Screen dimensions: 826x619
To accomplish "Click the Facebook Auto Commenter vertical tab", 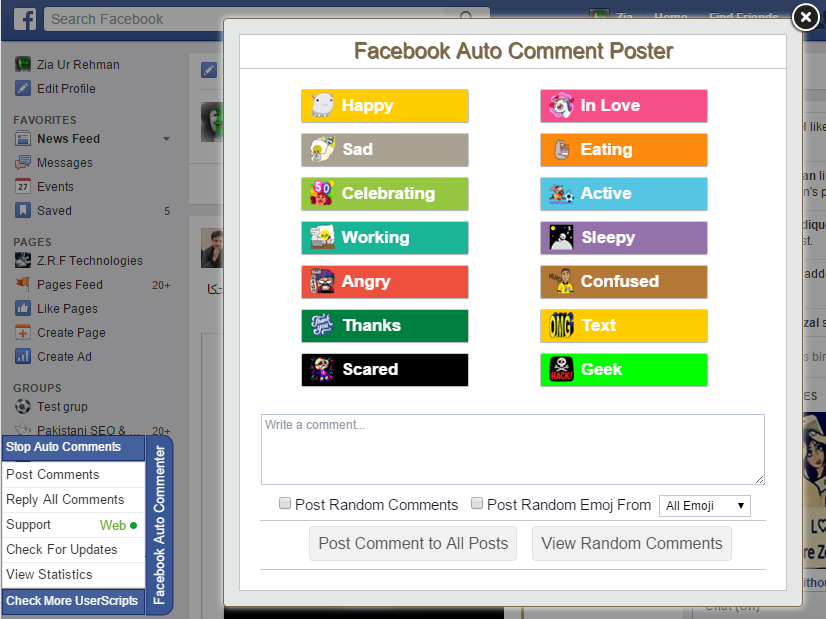I will click(160, 525).
